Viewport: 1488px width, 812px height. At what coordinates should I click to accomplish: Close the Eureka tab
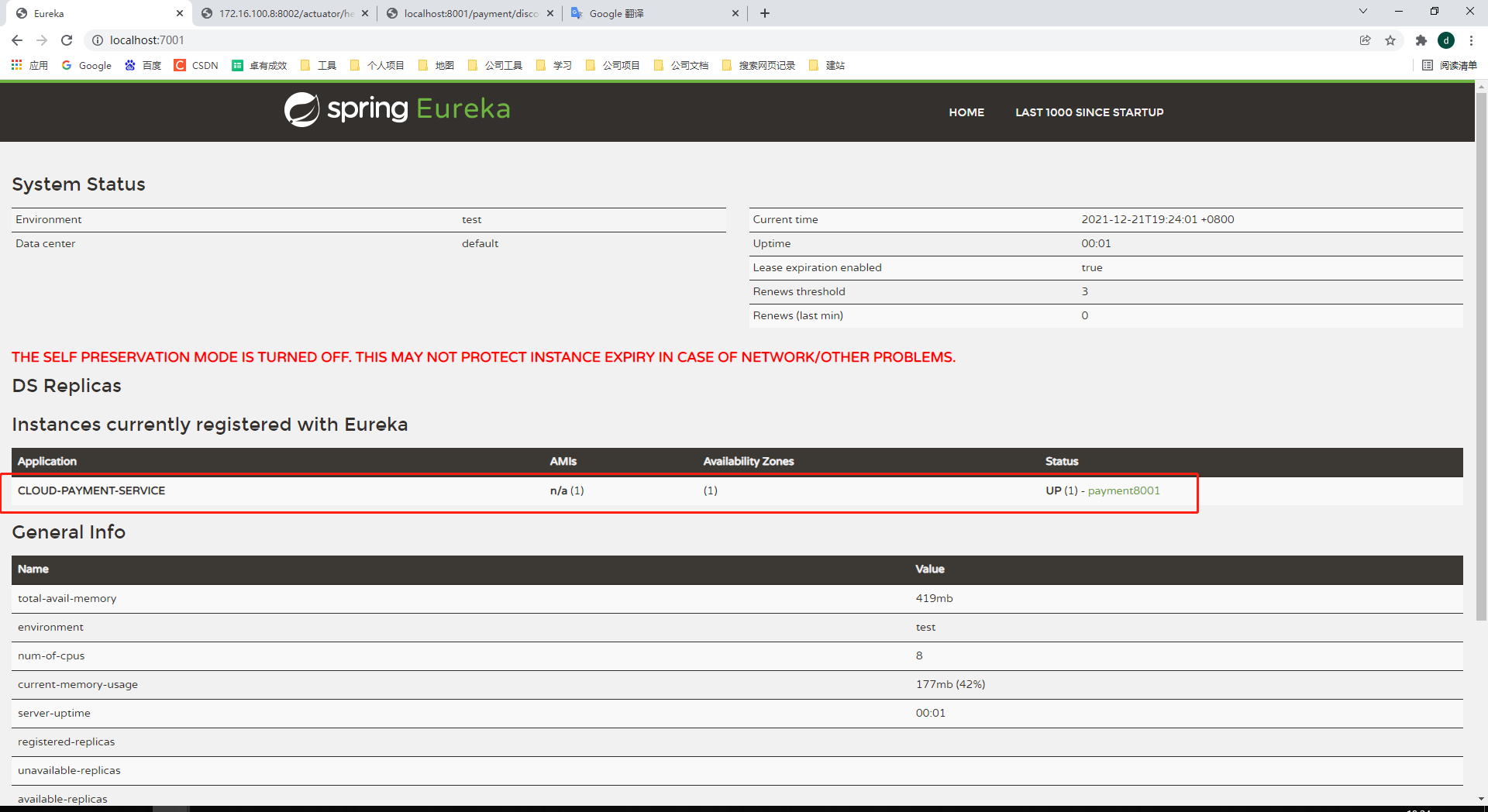(180, 13)
